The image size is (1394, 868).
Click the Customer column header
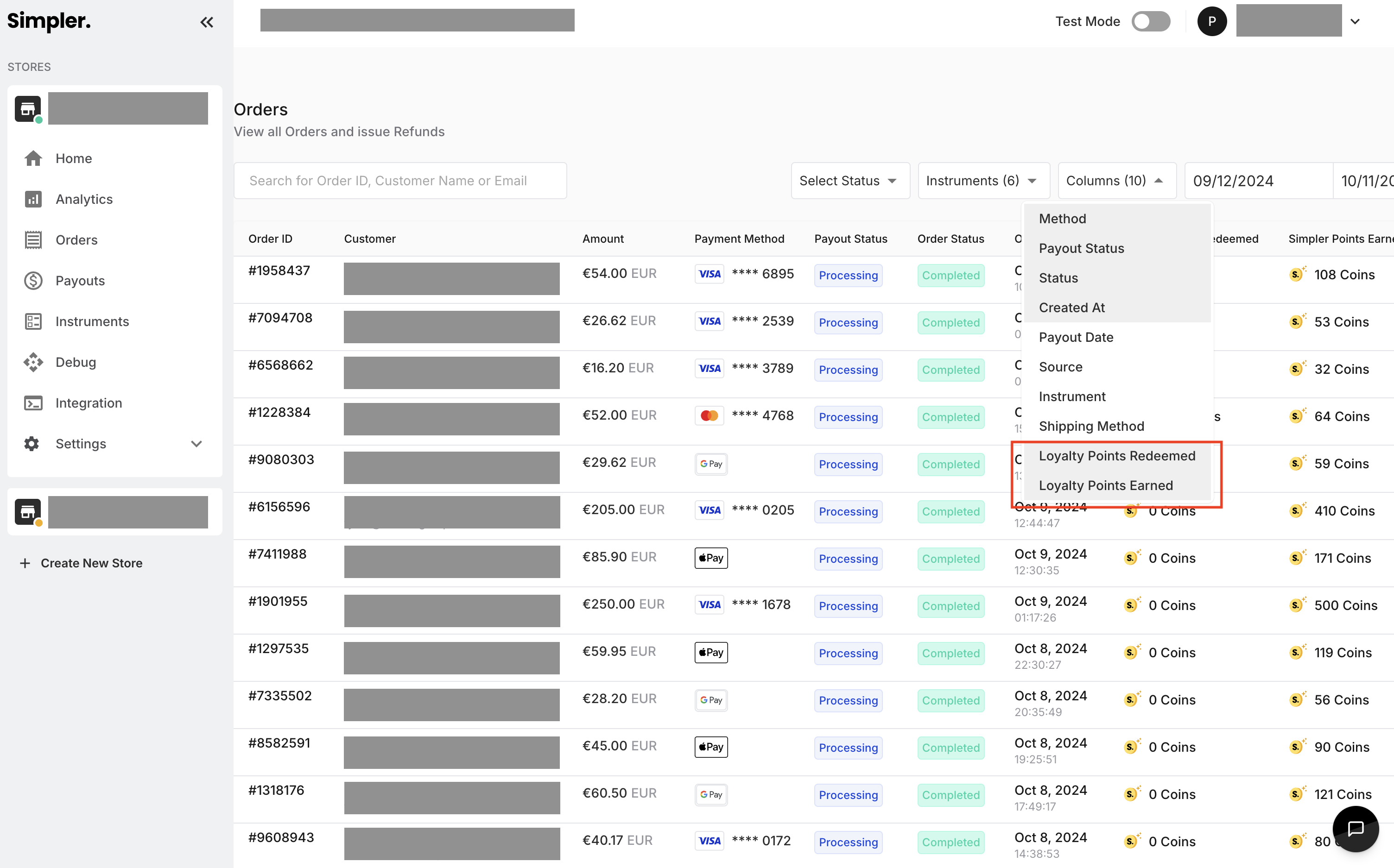click(370, 238)
